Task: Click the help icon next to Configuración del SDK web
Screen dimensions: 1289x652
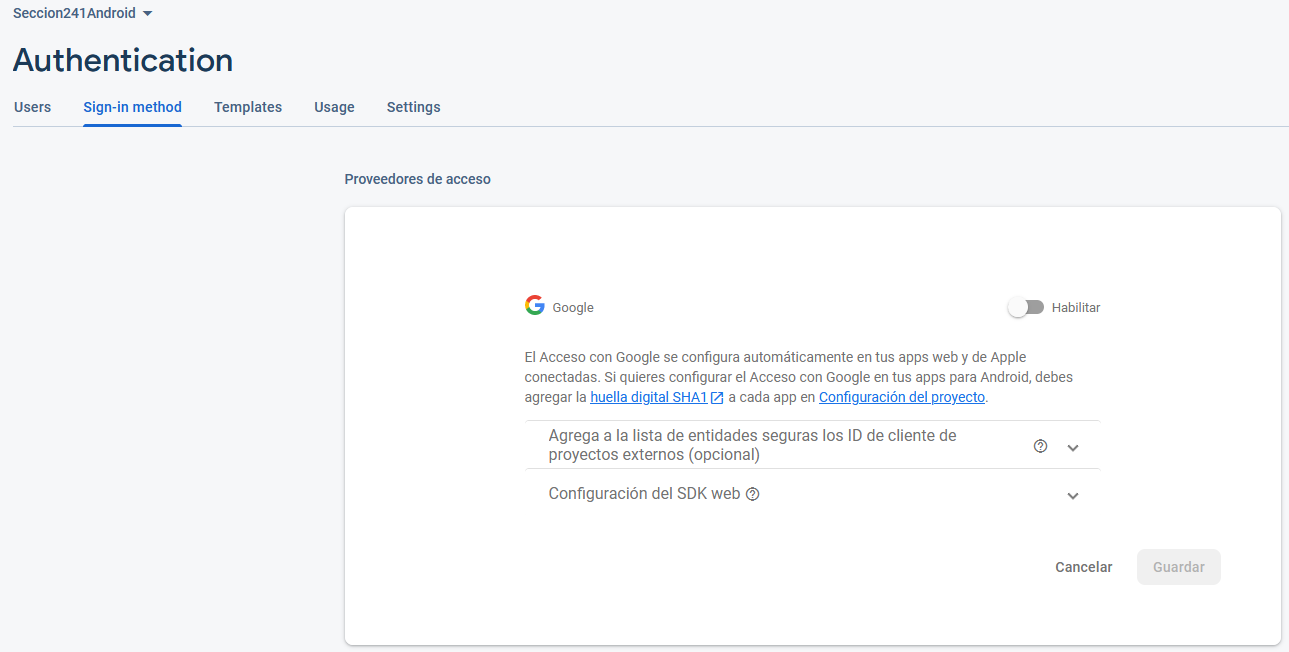Action: [752, 494]
